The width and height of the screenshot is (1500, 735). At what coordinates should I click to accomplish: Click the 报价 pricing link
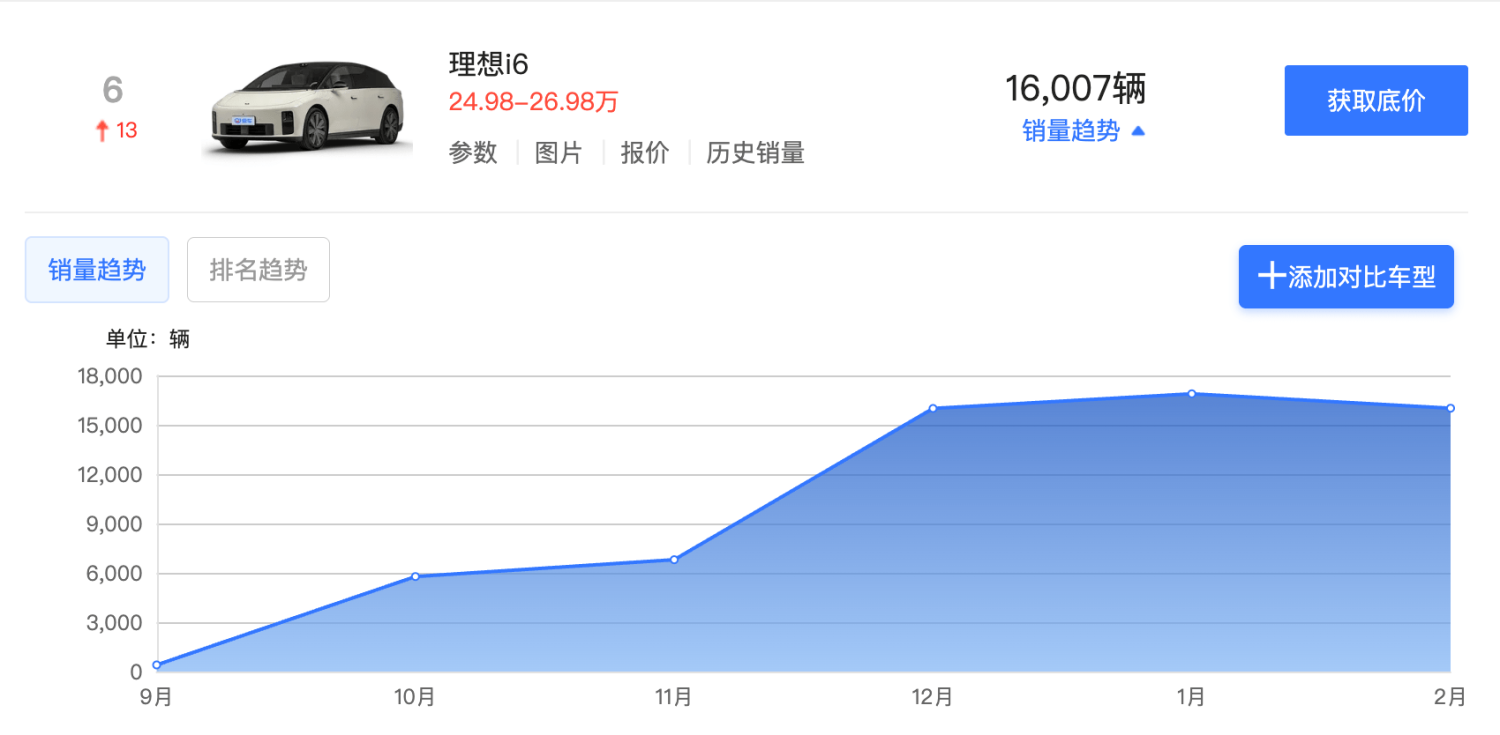[645, 153]
